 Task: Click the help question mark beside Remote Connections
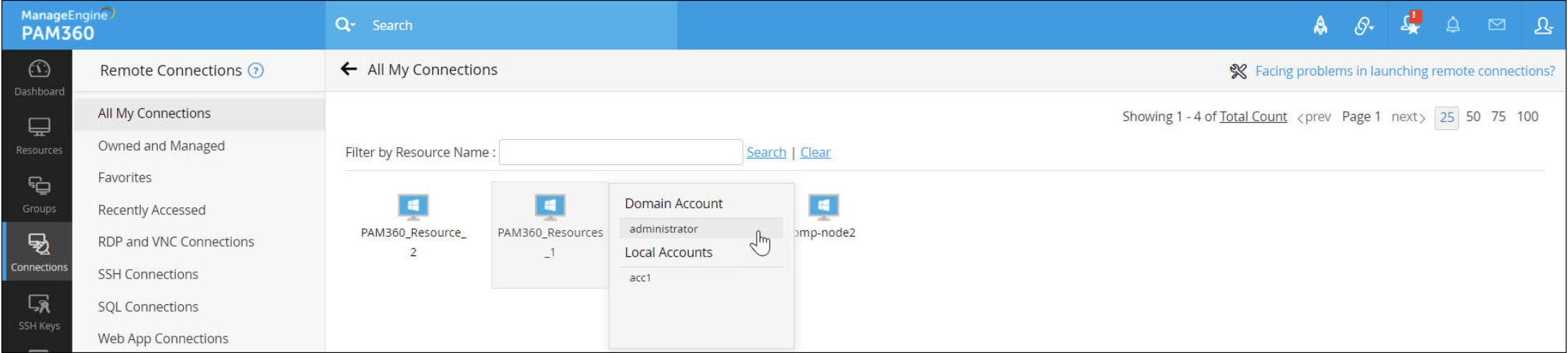coord(256,70)
